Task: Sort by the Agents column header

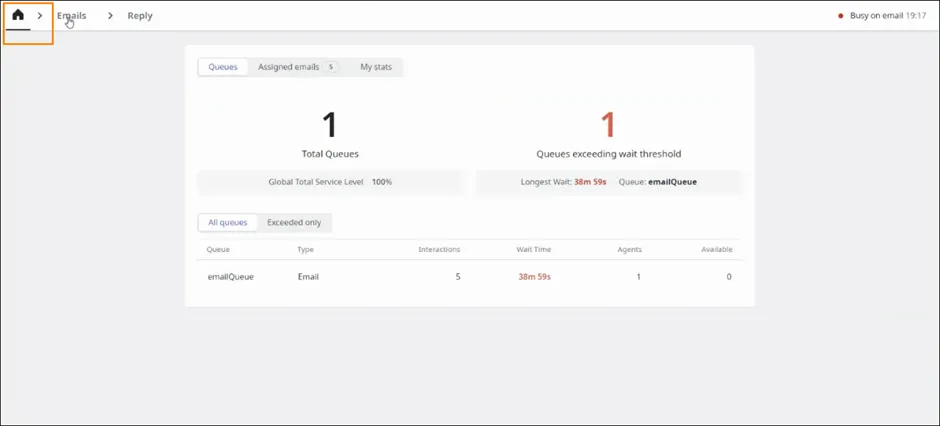Action: pos(629,249)
